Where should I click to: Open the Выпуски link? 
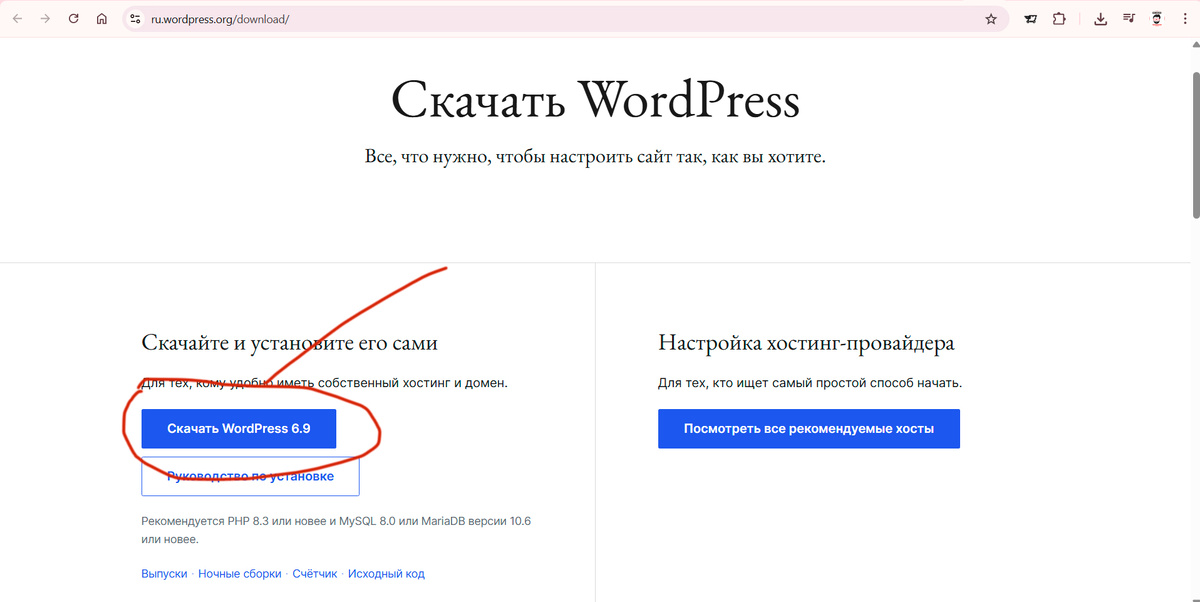[x=164, y=574]
